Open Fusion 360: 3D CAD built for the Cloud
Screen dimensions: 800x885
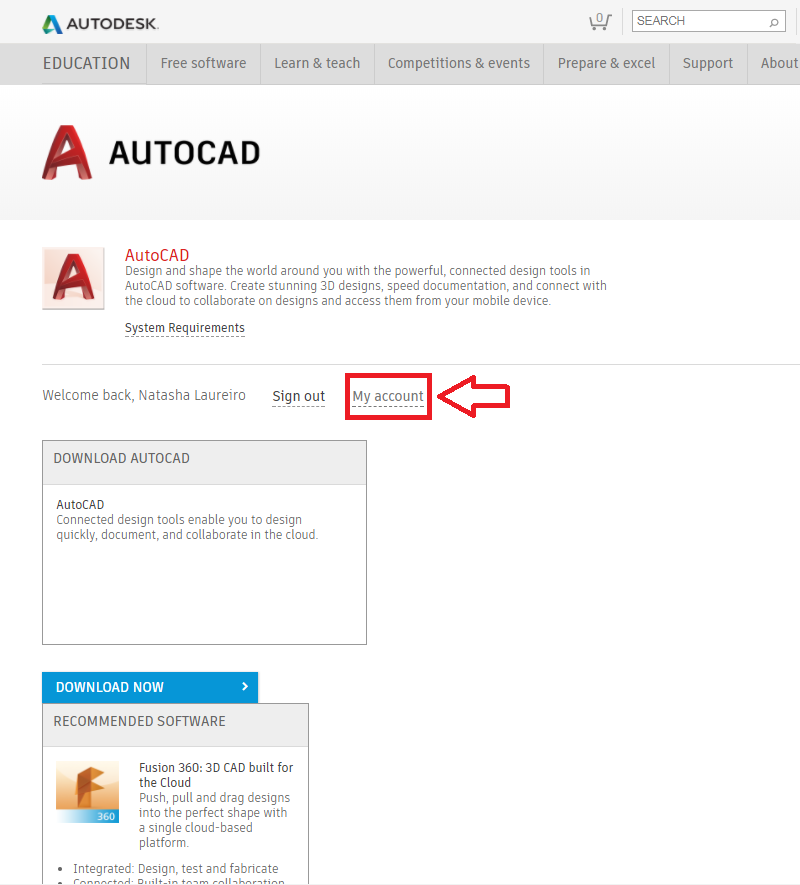pyautogui.click(x=216, y=775)
